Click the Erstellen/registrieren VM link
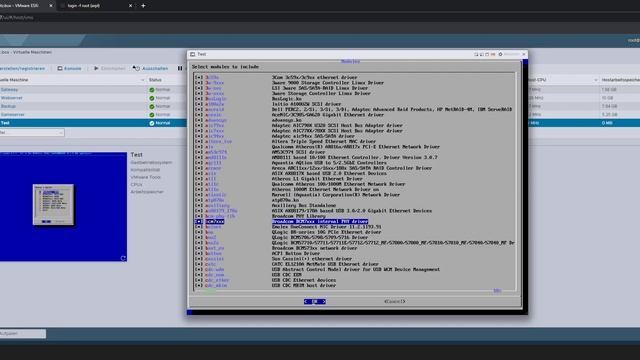 (x=22, y=68)
